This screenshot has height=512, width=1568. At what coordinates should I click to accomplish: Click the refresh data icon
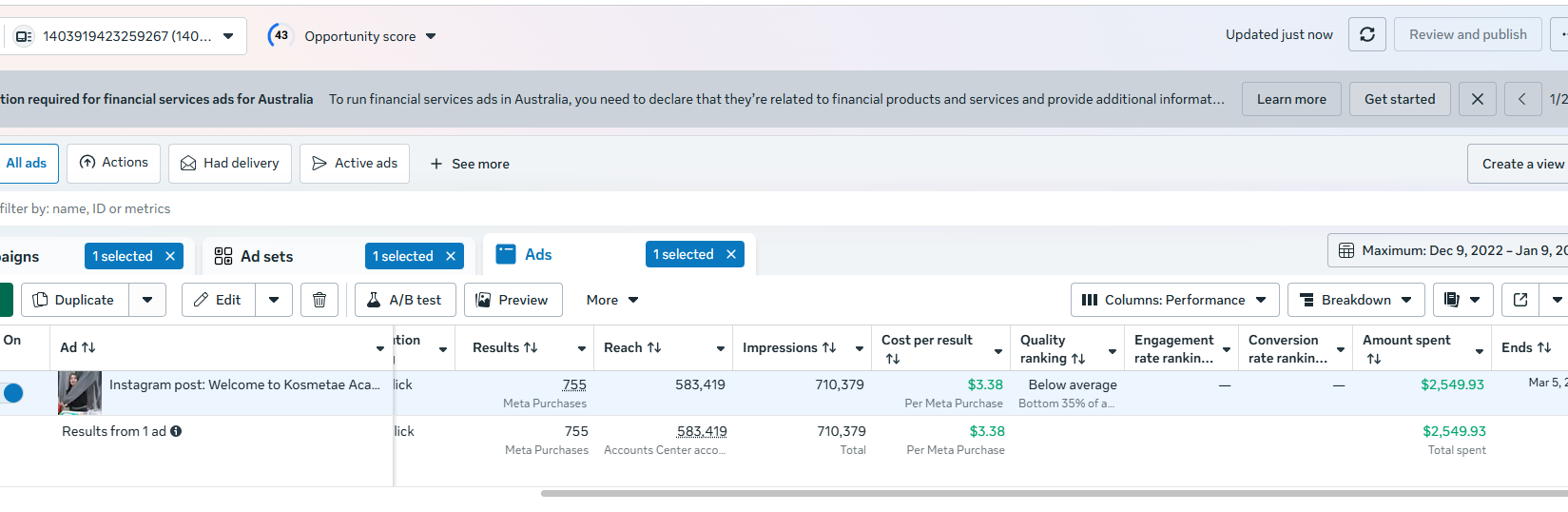(x=1366, y=35)
